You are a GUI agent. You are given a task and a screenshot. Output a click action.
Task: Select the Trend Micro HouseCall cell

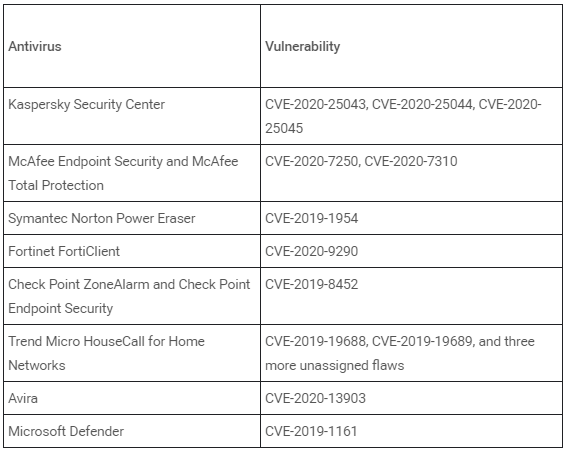(x=132, y=353)
